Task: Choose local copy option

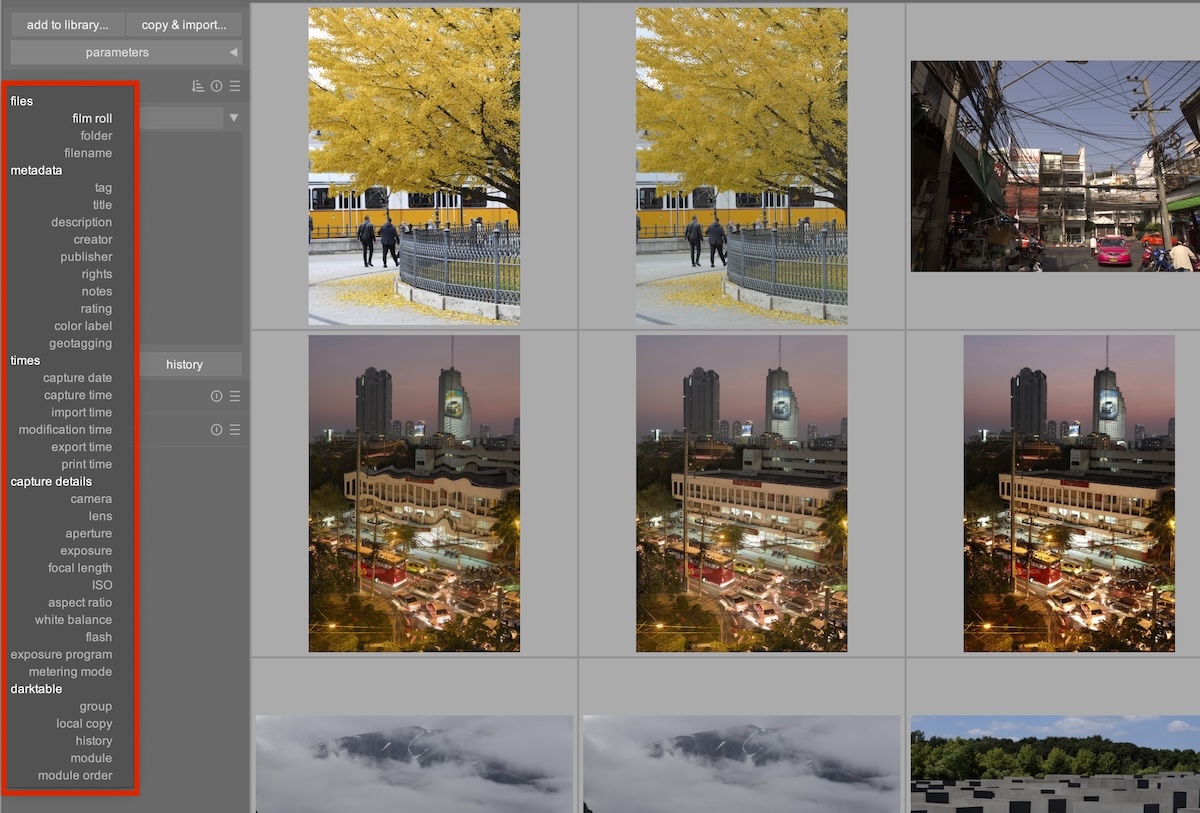Action: 84,724
